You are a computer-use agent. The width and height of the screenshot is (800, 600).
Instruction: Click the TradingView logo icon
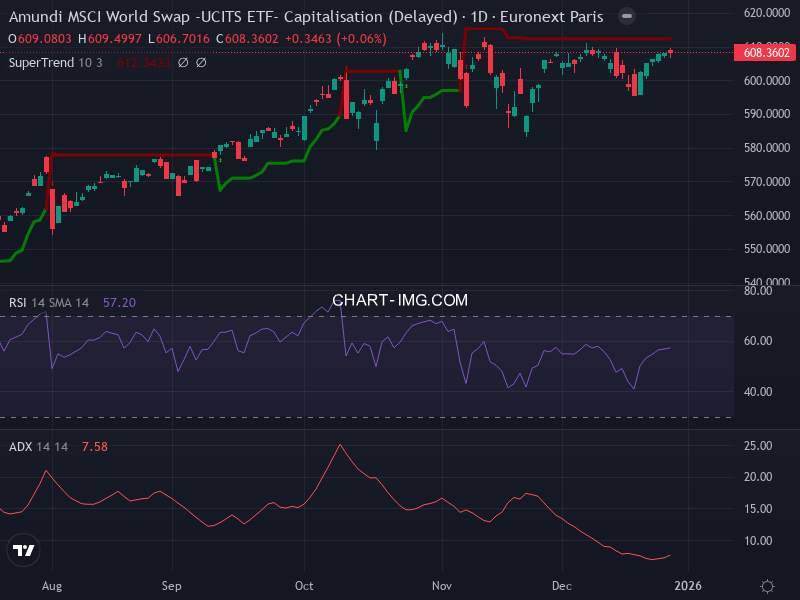[23, 550]
